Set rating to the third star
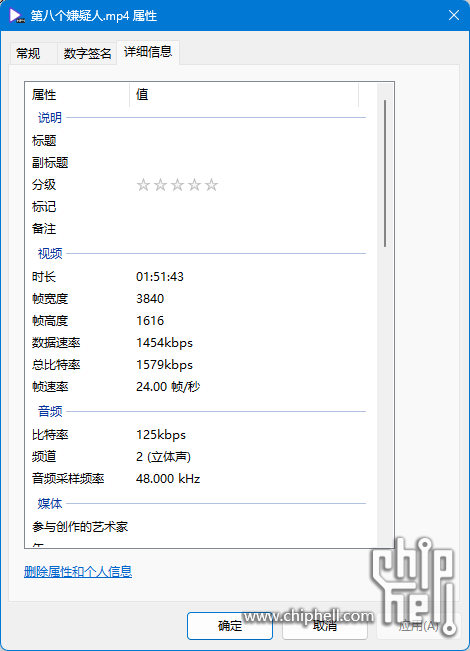The width and height of the screenshot is (470, 651). [x=177, y=185]
